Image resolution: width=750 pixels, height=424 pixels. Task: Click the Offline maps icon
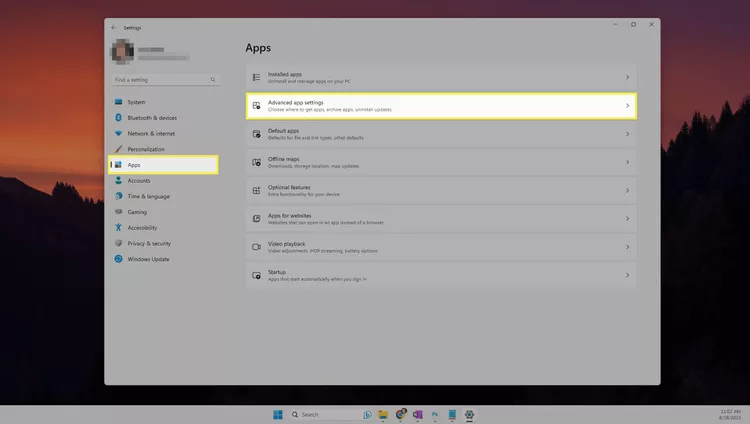point(256,162)
